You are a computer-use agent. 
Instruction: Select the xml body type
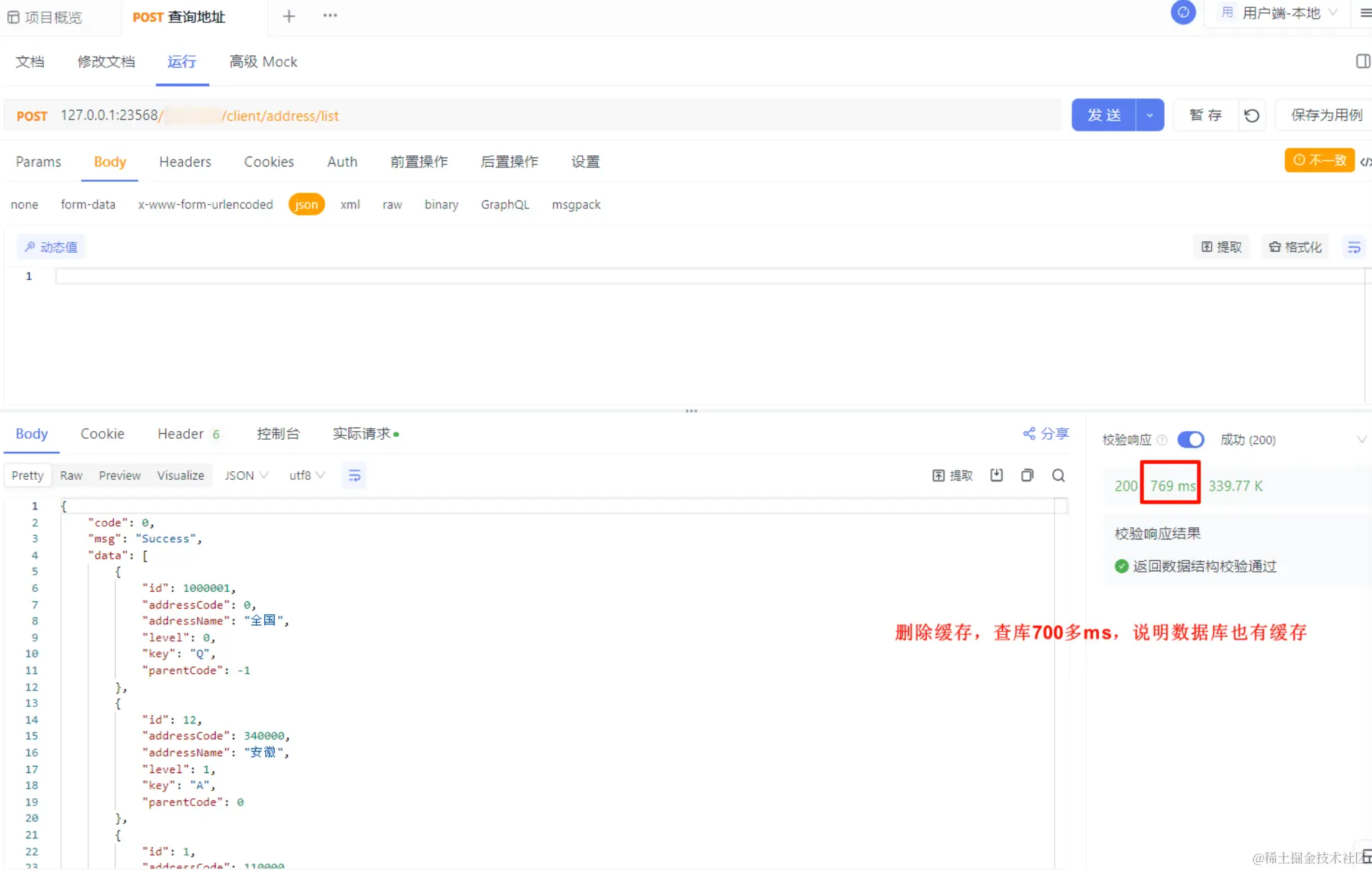point(350,205)
